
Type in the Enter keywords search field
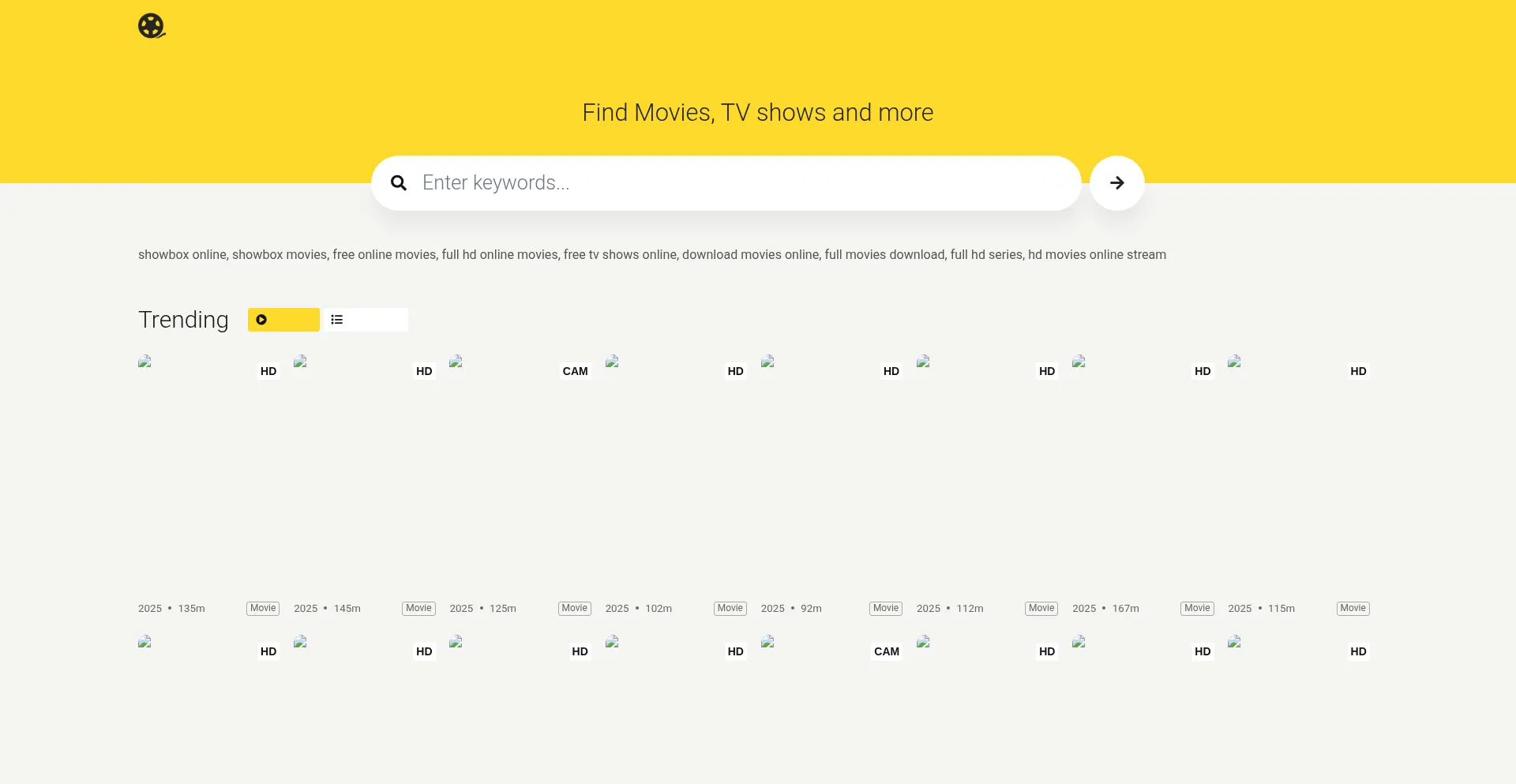coord(742,183)
